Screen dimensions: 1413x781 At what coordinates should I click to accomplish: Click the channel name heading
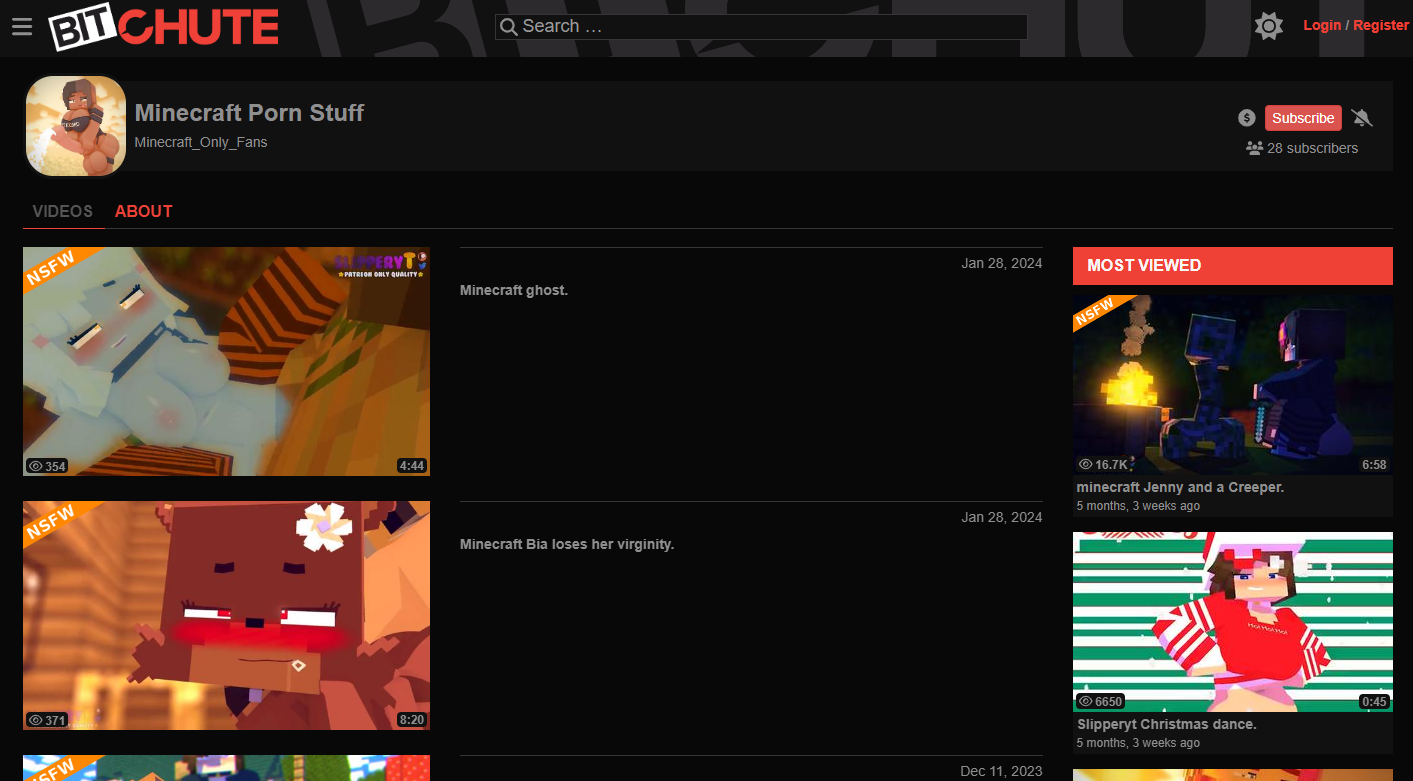[249, 113]
